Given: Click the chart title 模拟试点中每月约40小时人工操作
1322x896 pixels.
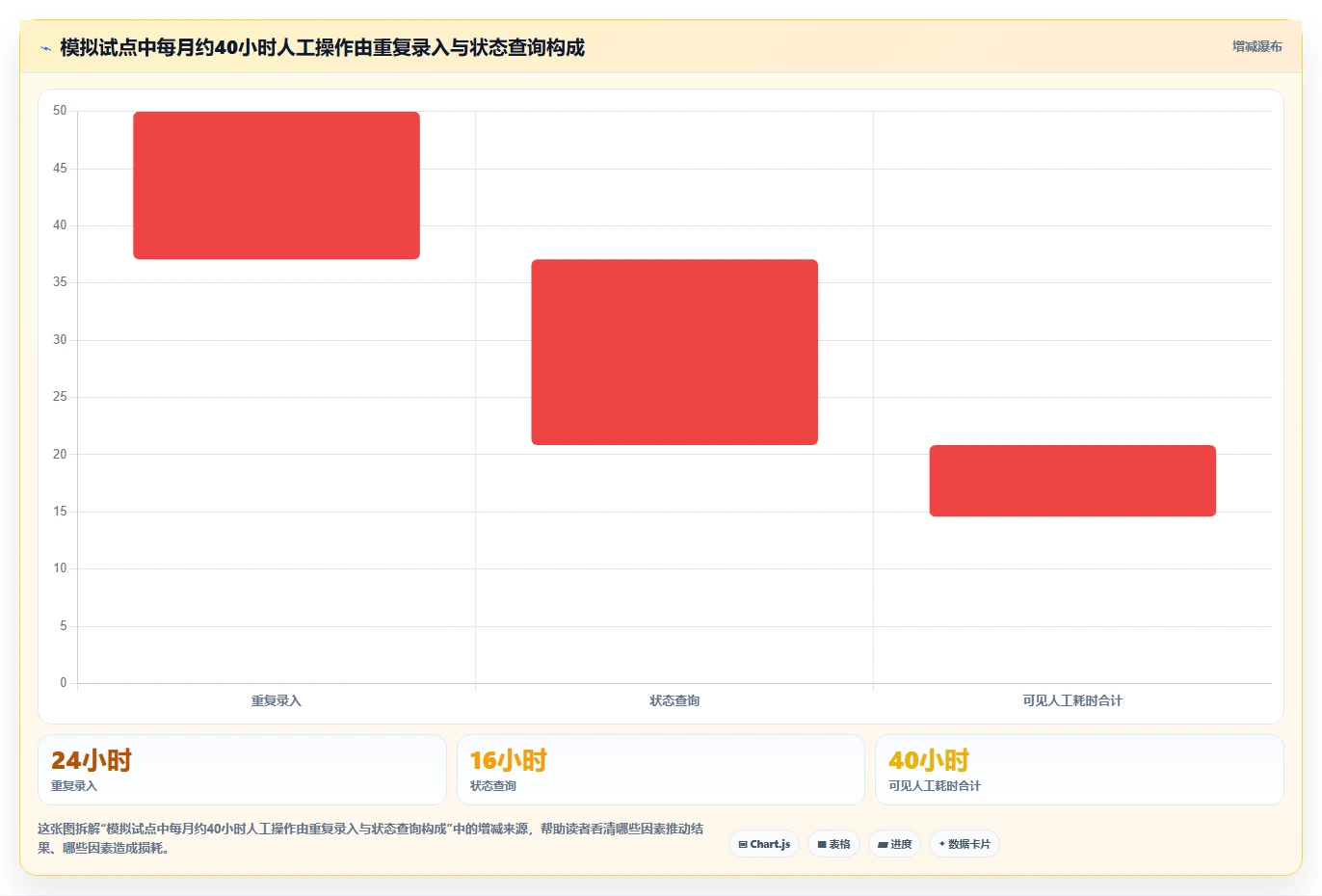Looking at the screenshot, I should [322, 47].
